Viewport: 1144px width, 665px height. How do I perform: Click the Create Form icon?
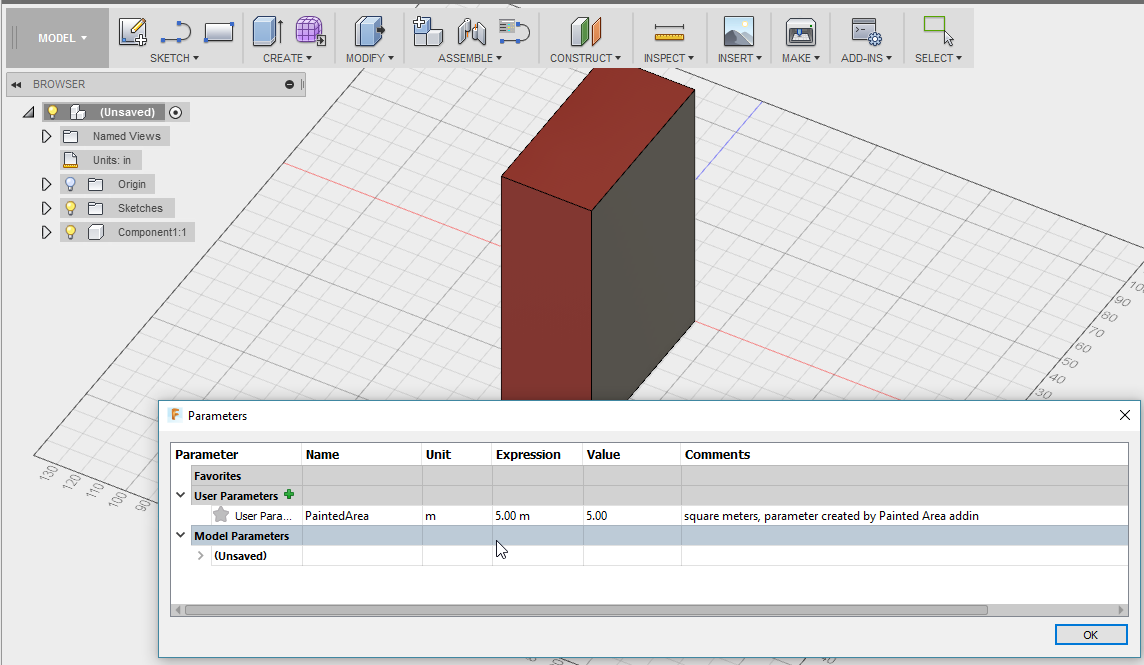click(310, 32)
